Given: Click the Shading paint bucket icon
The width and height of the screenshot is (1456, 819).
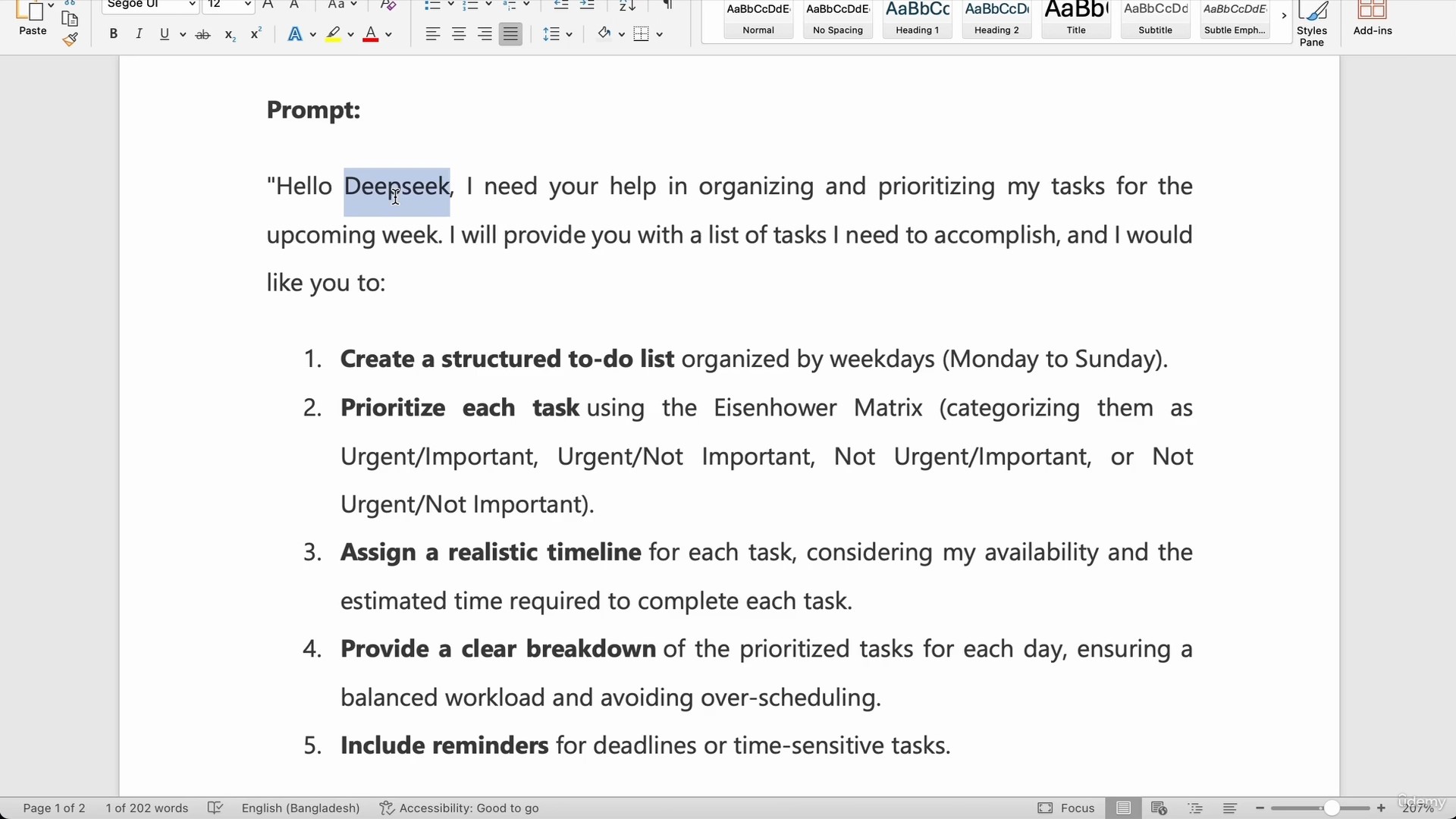Looking at the screenshot, I should pyautogui.click(x=604, y=34).
